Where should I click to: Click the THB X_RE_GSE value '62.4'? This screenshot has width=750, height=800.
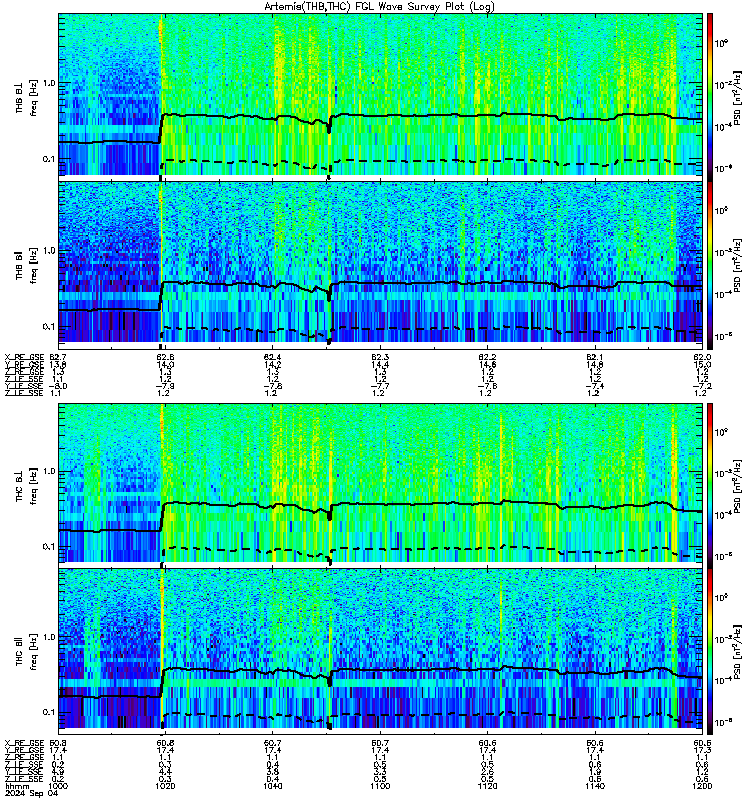coord(272,357)
